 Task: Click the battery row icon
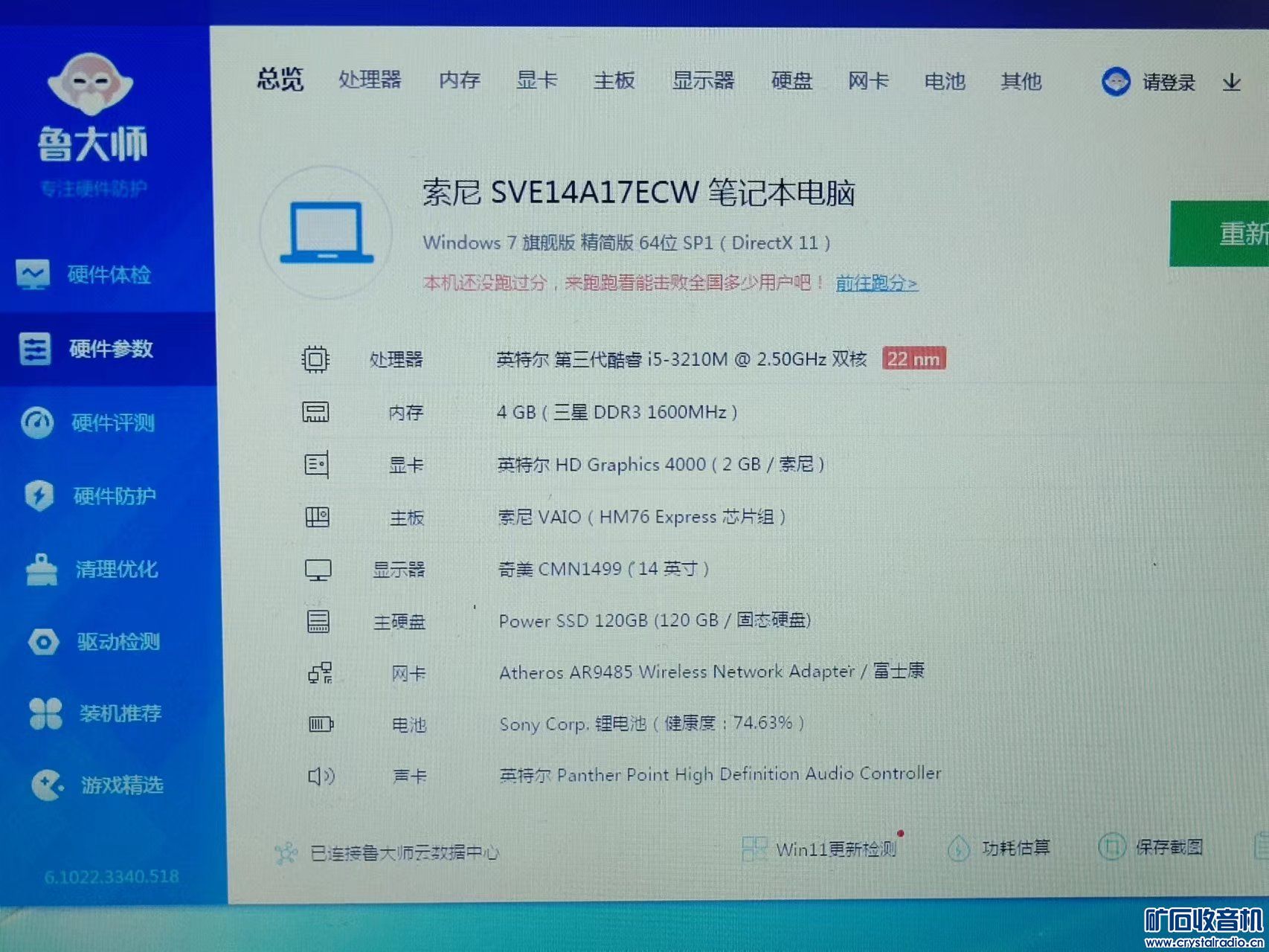(321, 724)
